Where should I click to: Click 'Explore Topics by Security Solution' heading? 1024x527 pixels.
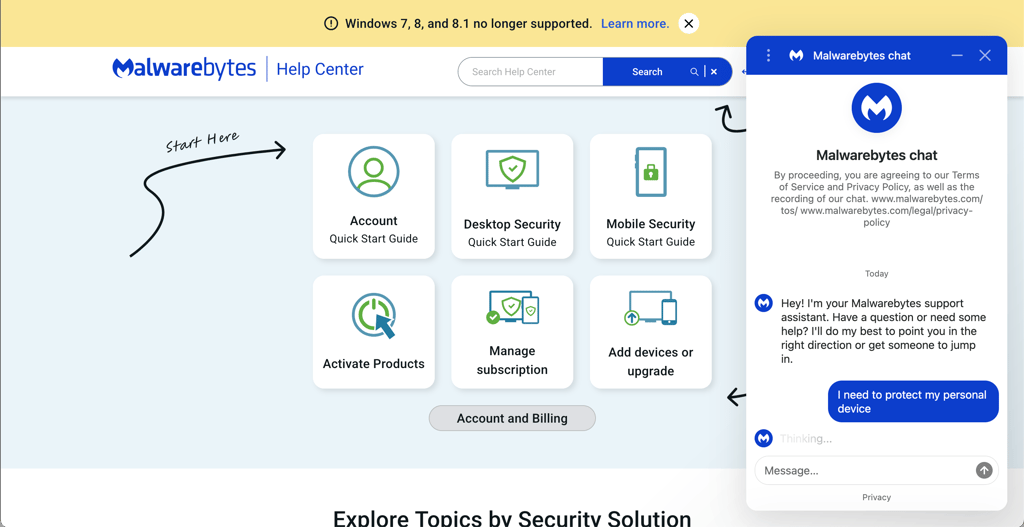click(x=512, y=519)
